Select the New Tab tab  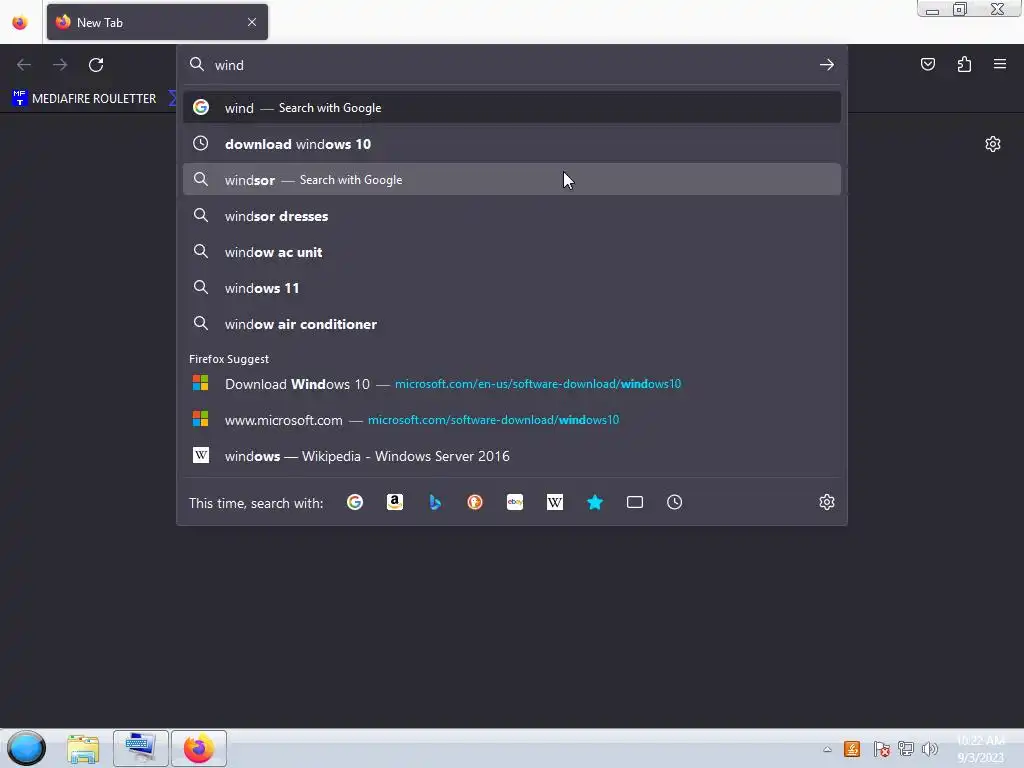pyautogui.click(x=157, y=22)
